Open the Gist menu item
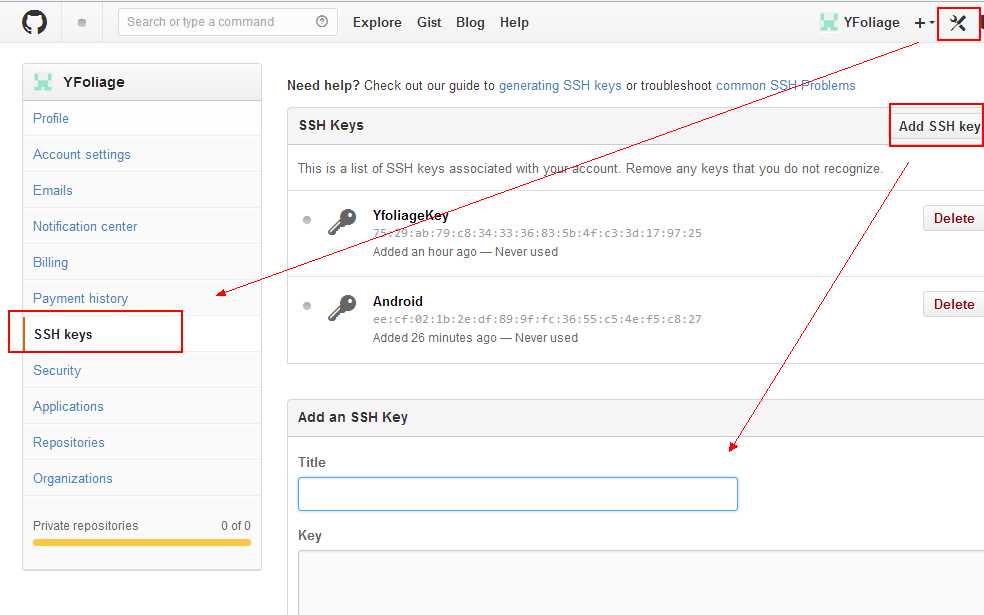Screen dimensions: 984x615 pyautogui.click(x=429, y=23)
